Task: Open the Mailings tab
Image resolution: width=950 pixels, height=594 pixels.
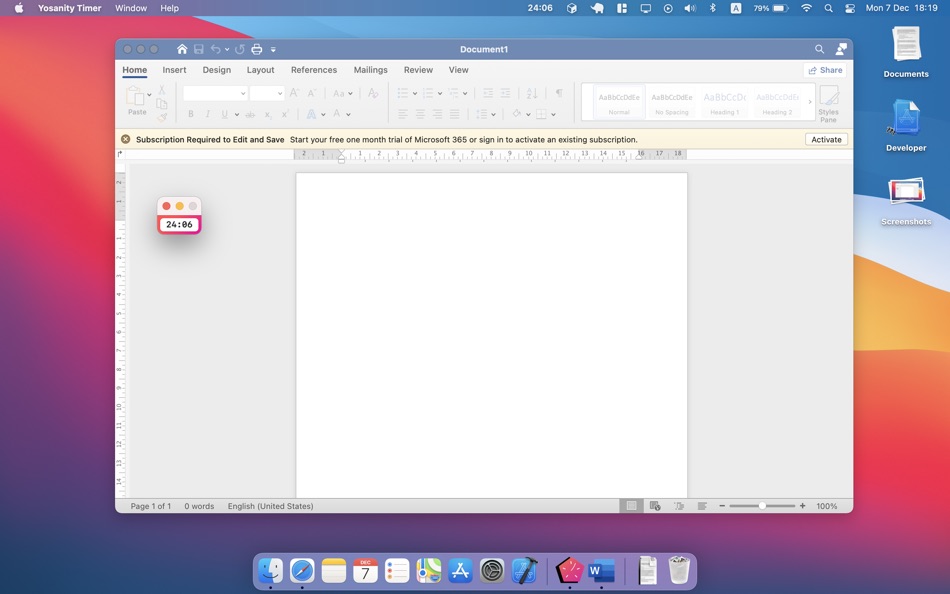Action: [x=370, y=70]
